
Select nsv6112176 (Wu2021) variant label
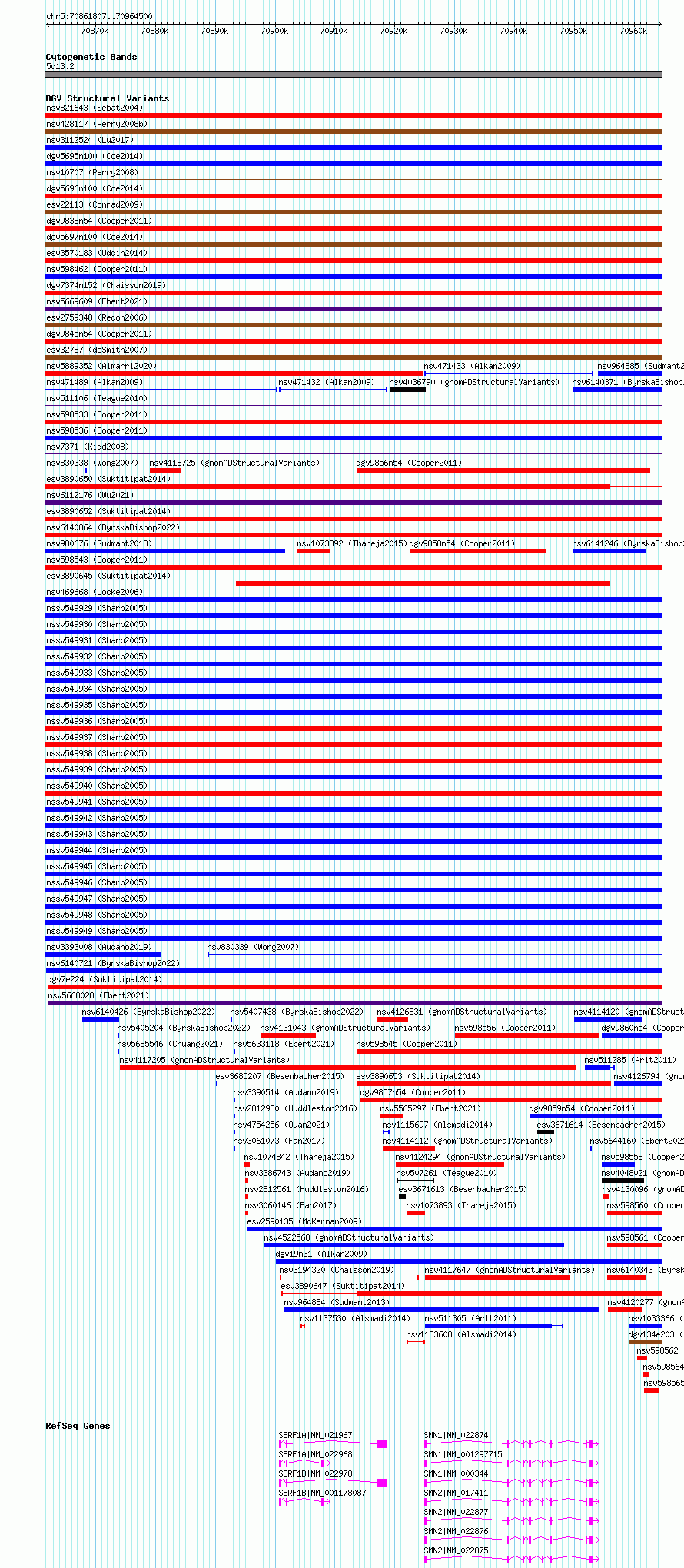click(90, 495)
